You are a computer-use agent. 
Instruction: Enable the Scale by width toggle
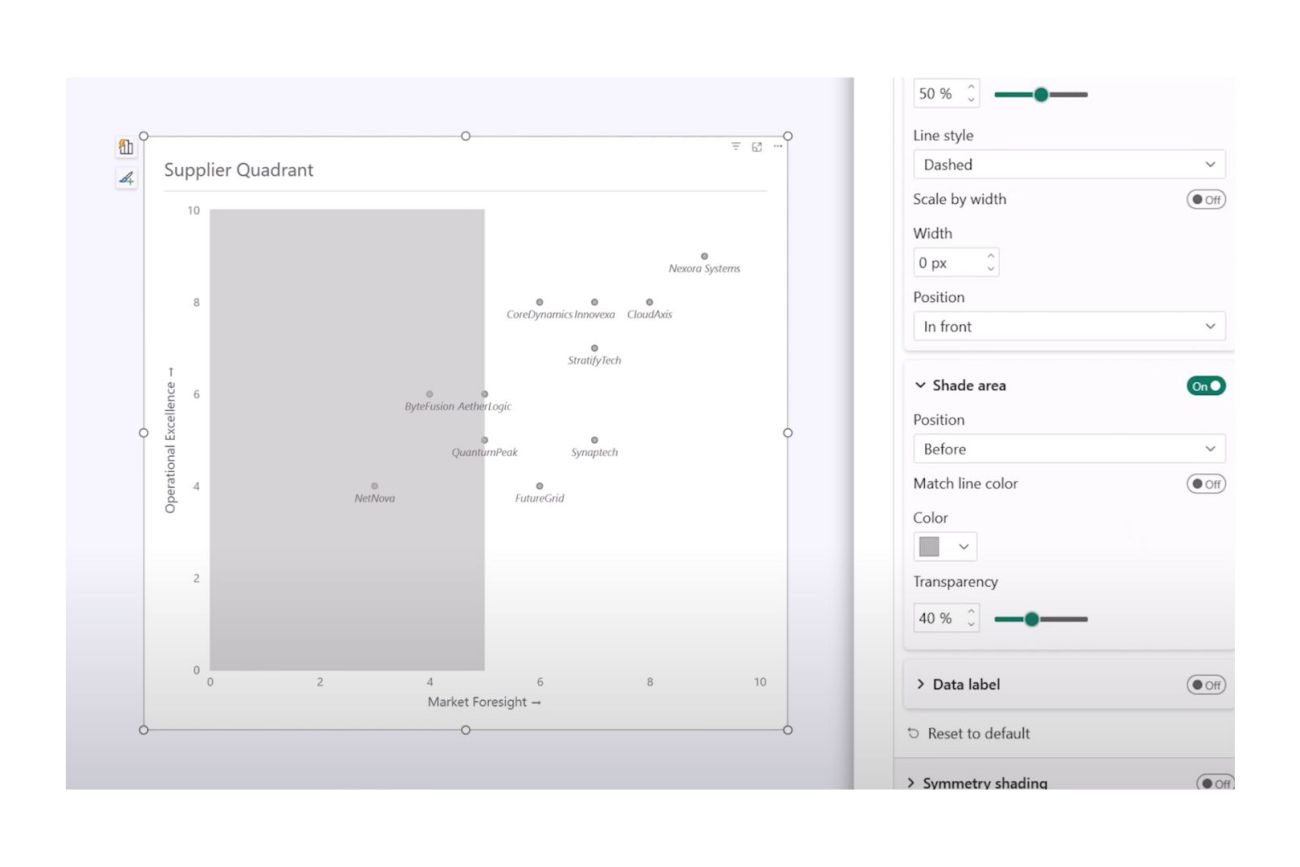coord(1206,200)
